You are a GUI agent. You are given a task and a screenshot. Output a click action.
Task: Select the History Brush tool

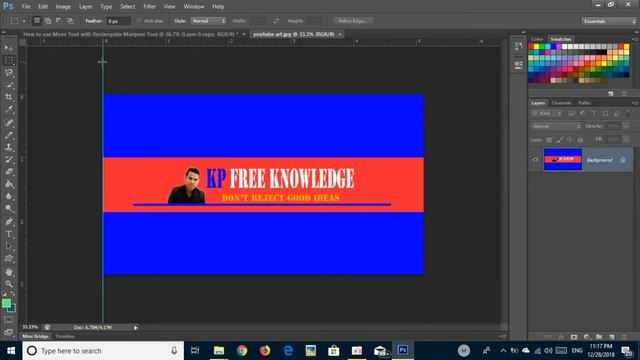[9, 159]
